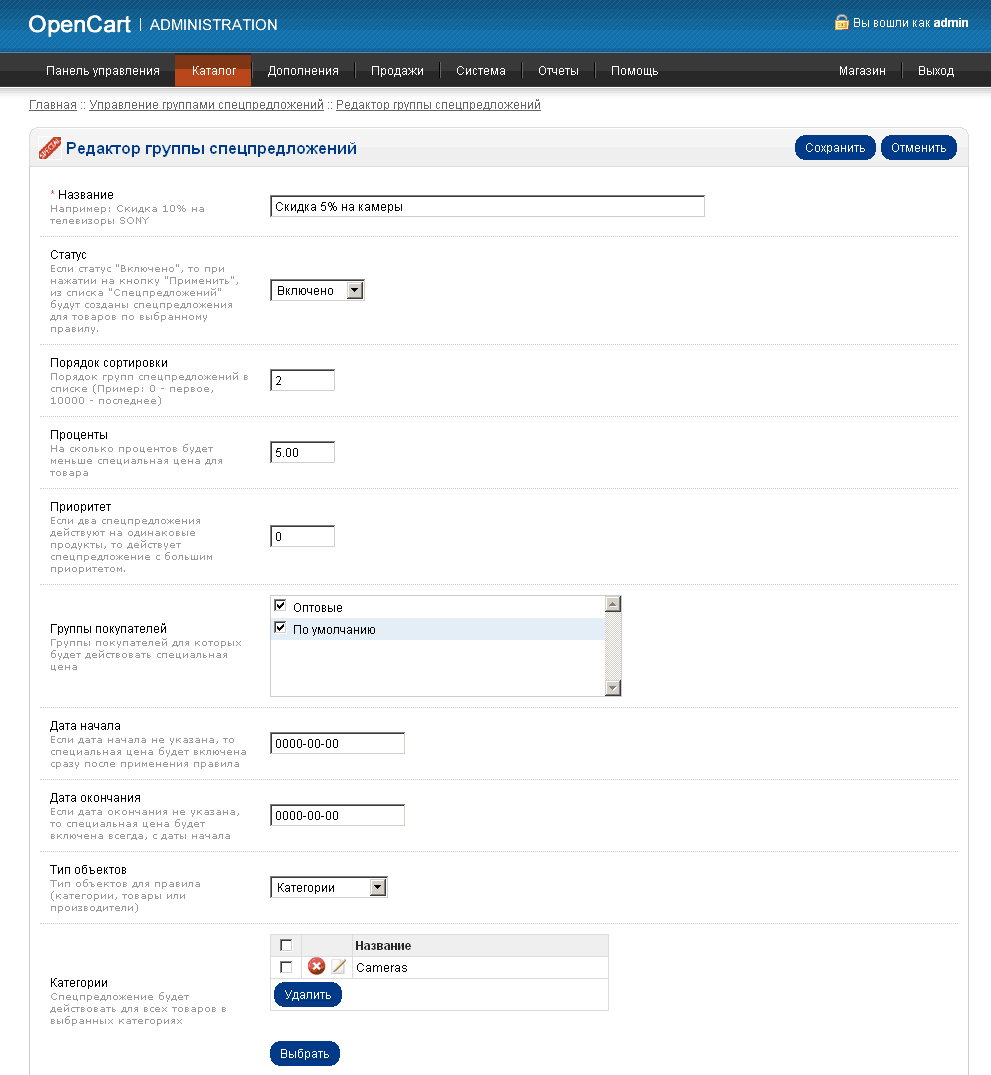Viewport: 991px width, 1075px height.
Task: Click the Сохранить button
Action: pos(835,147)
